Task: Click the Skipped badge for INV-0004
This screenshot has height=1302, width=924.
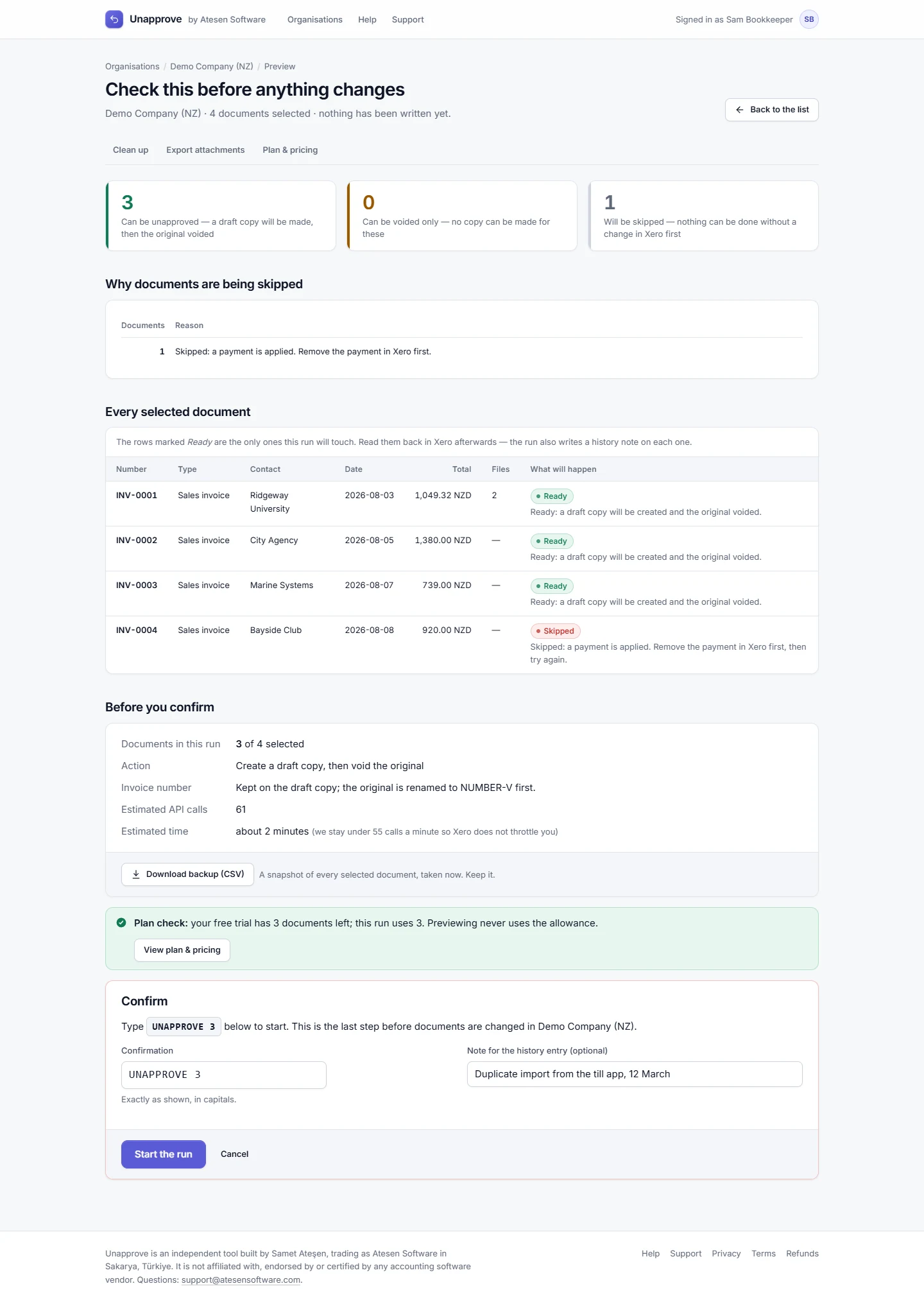Action: click(556, 631)
